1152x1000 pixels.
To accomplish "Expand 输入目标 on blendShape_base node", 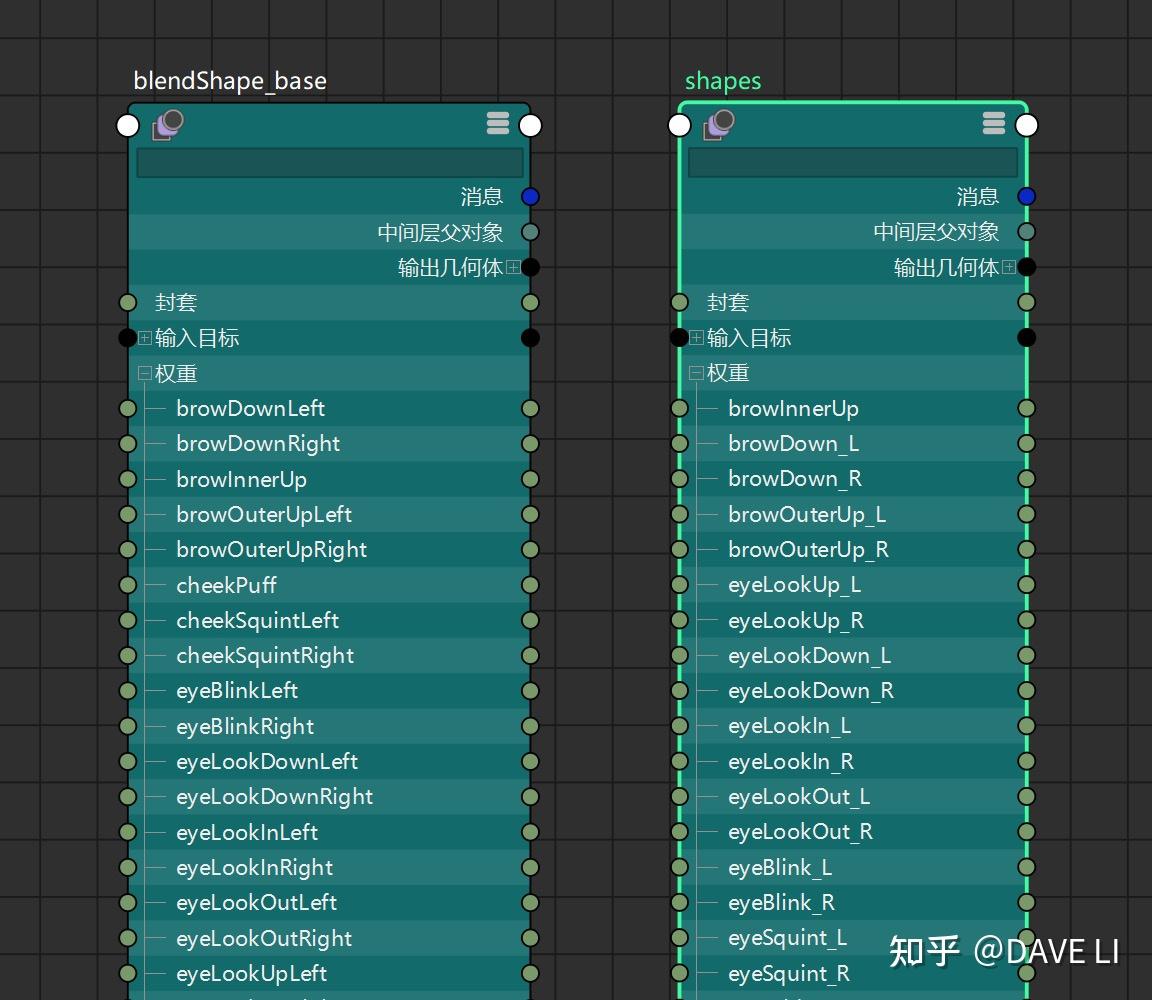I will point(145,338).
